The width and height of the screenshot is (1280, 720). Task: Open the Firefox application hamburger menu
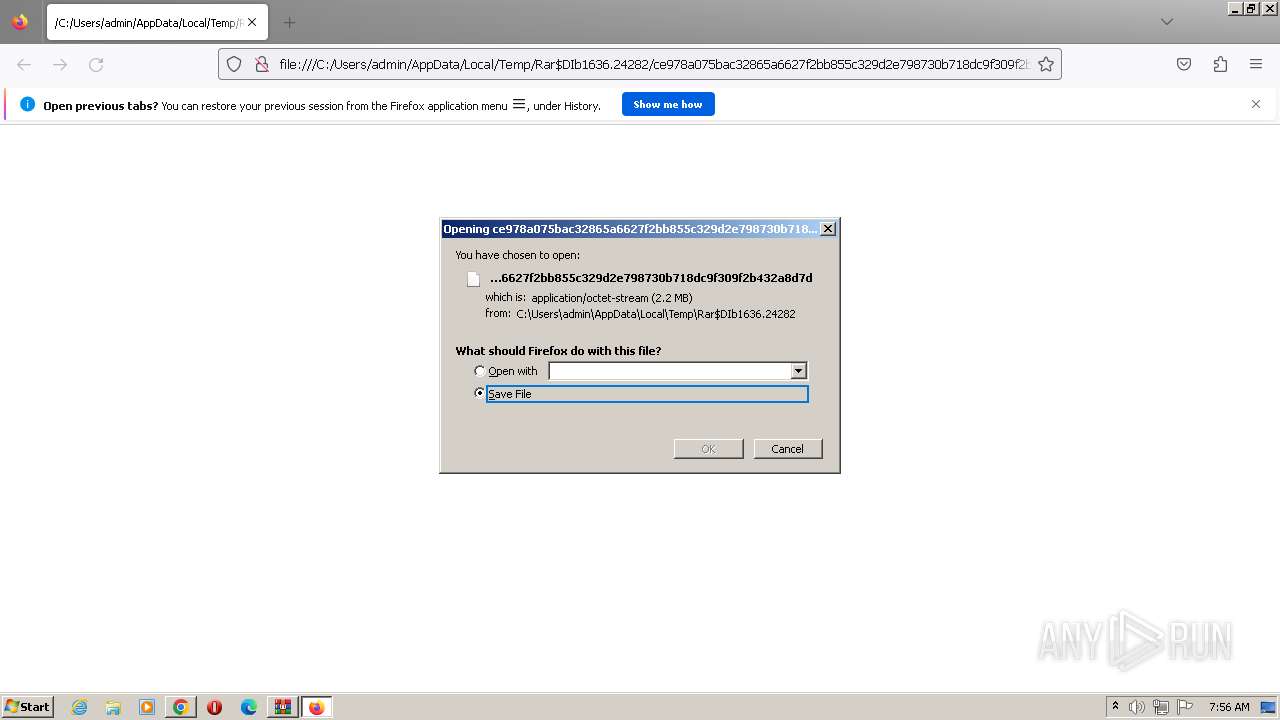point(1256,64)
